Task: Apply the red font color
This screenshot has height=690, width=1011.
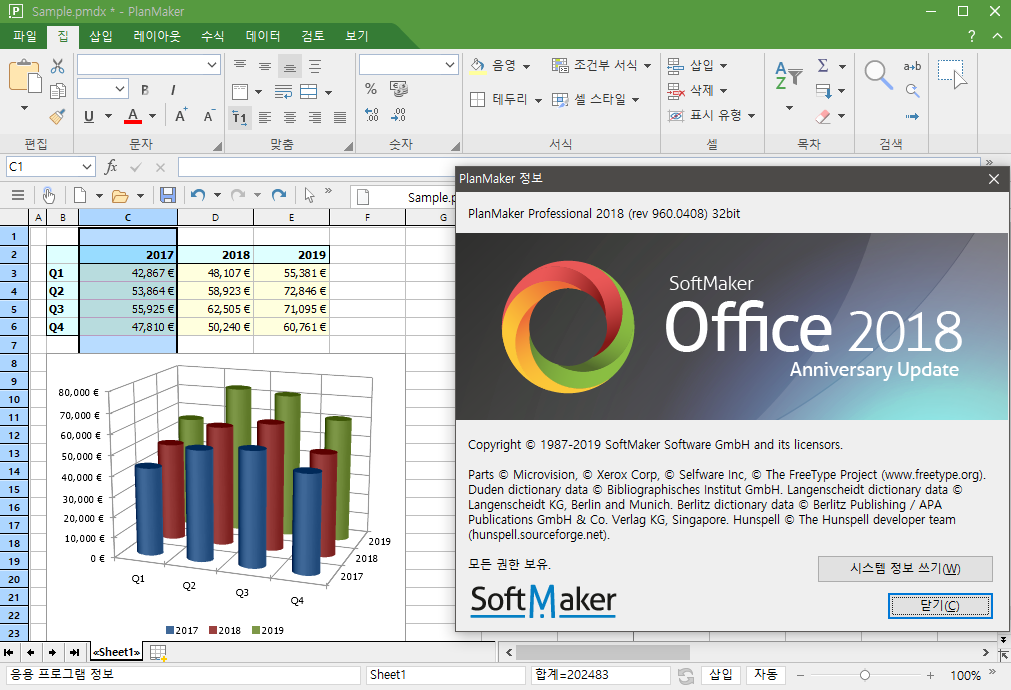Action: [133, 116]
